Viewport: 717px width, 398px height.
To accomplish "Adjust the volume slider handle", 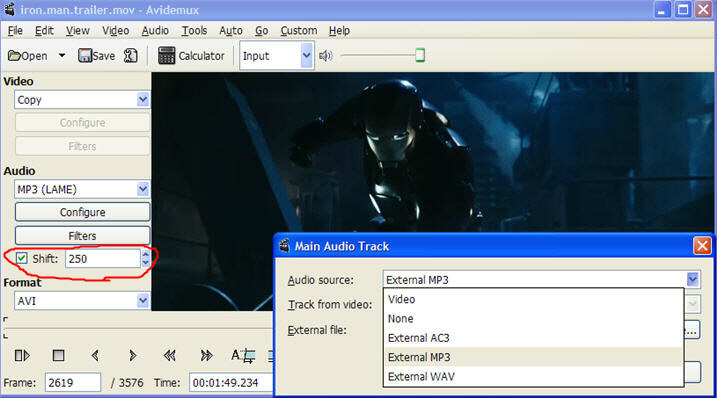I will tap(420, 55).
